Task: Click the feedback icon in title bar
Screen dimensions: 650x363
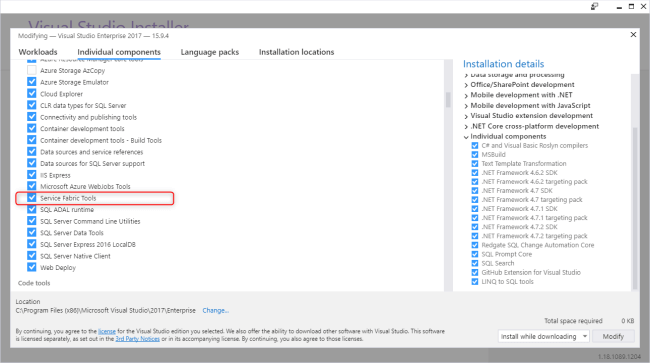Action: point(594,6)
